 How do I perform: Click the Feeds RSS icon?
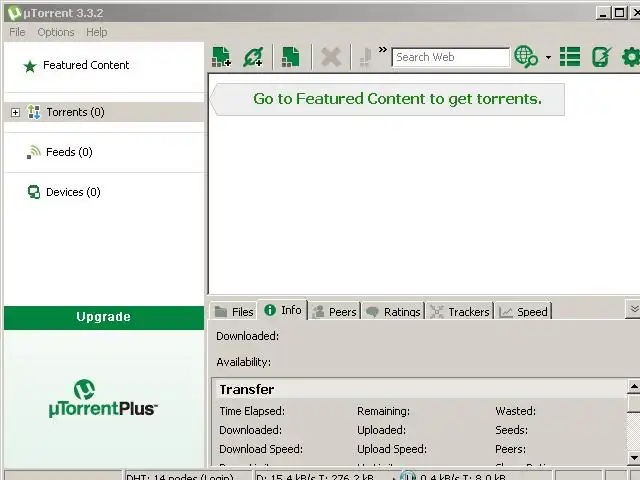coord(34,152)
